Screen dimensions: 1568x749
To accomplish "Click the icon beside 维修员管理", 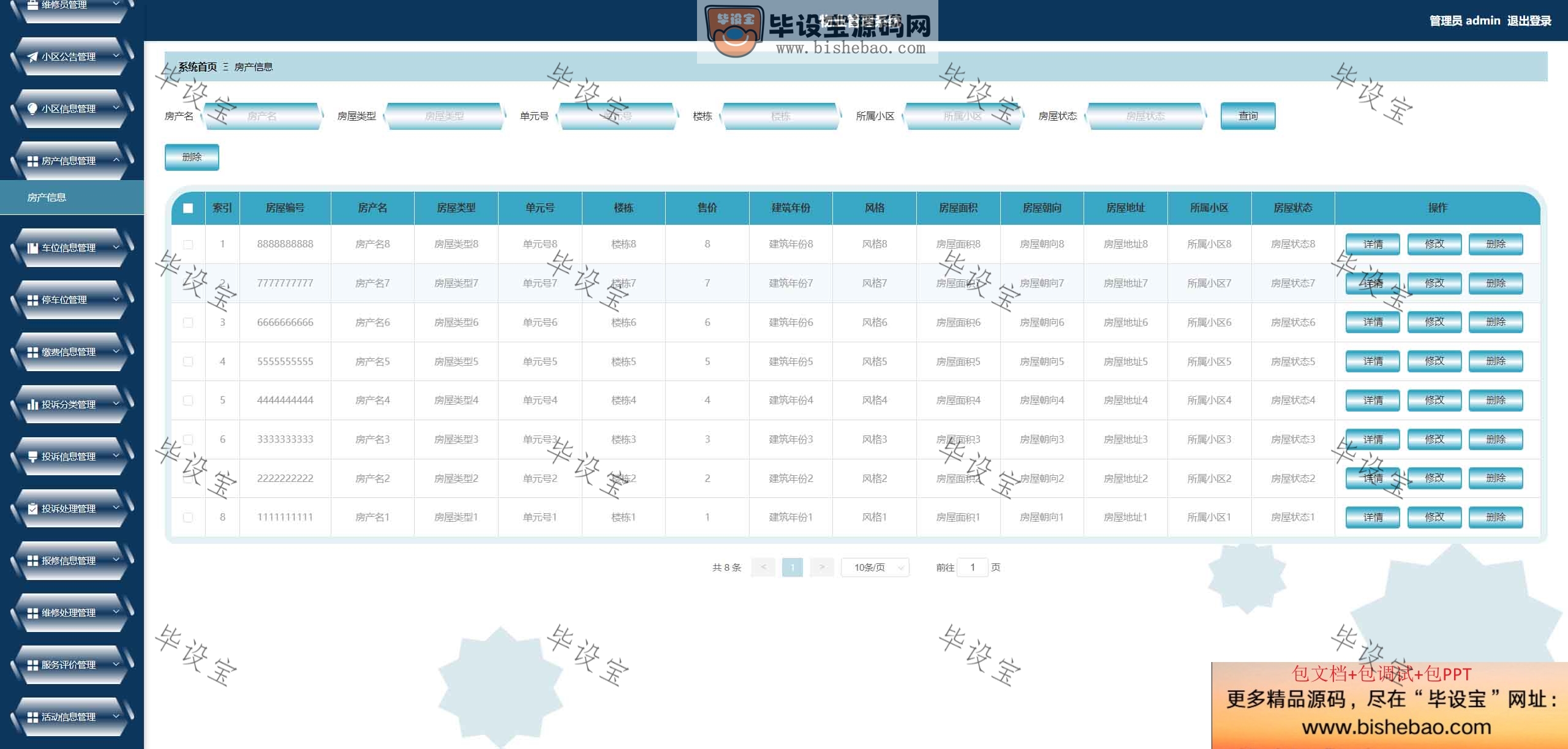I will tap(32, 5).
